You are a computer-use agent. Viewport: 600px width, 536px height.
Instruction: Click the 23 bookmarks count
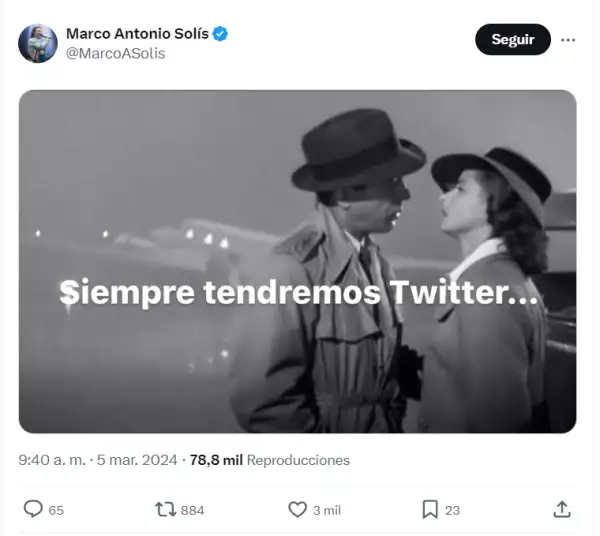[452, 510]
